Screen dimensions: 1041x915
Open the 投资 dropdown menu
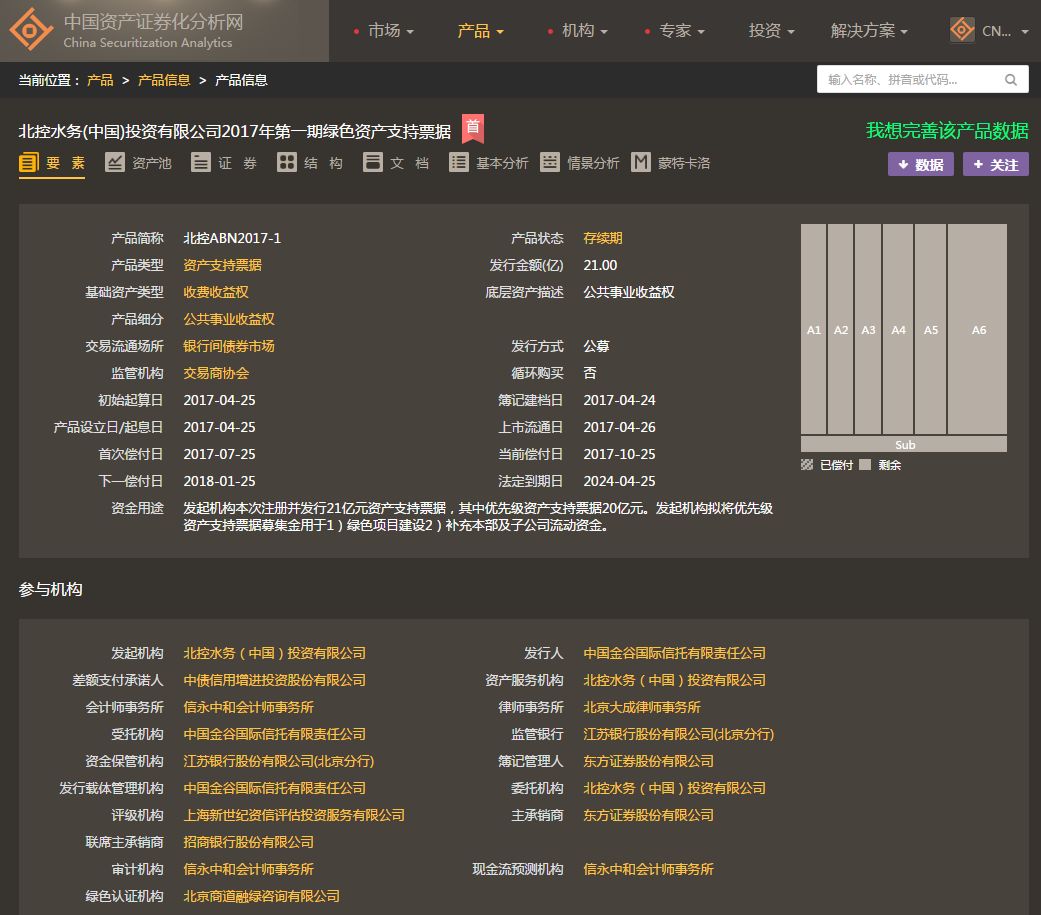click(771, 31)
